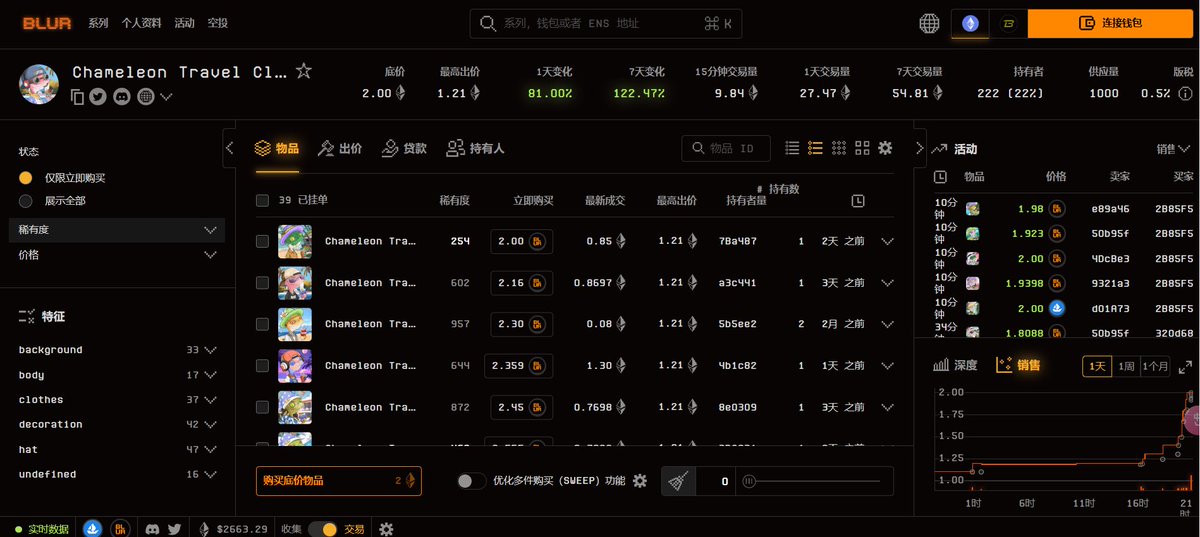Click the 连接钱包 connect wallet button
The image size is (1200, 537).
coord(1110,23)
